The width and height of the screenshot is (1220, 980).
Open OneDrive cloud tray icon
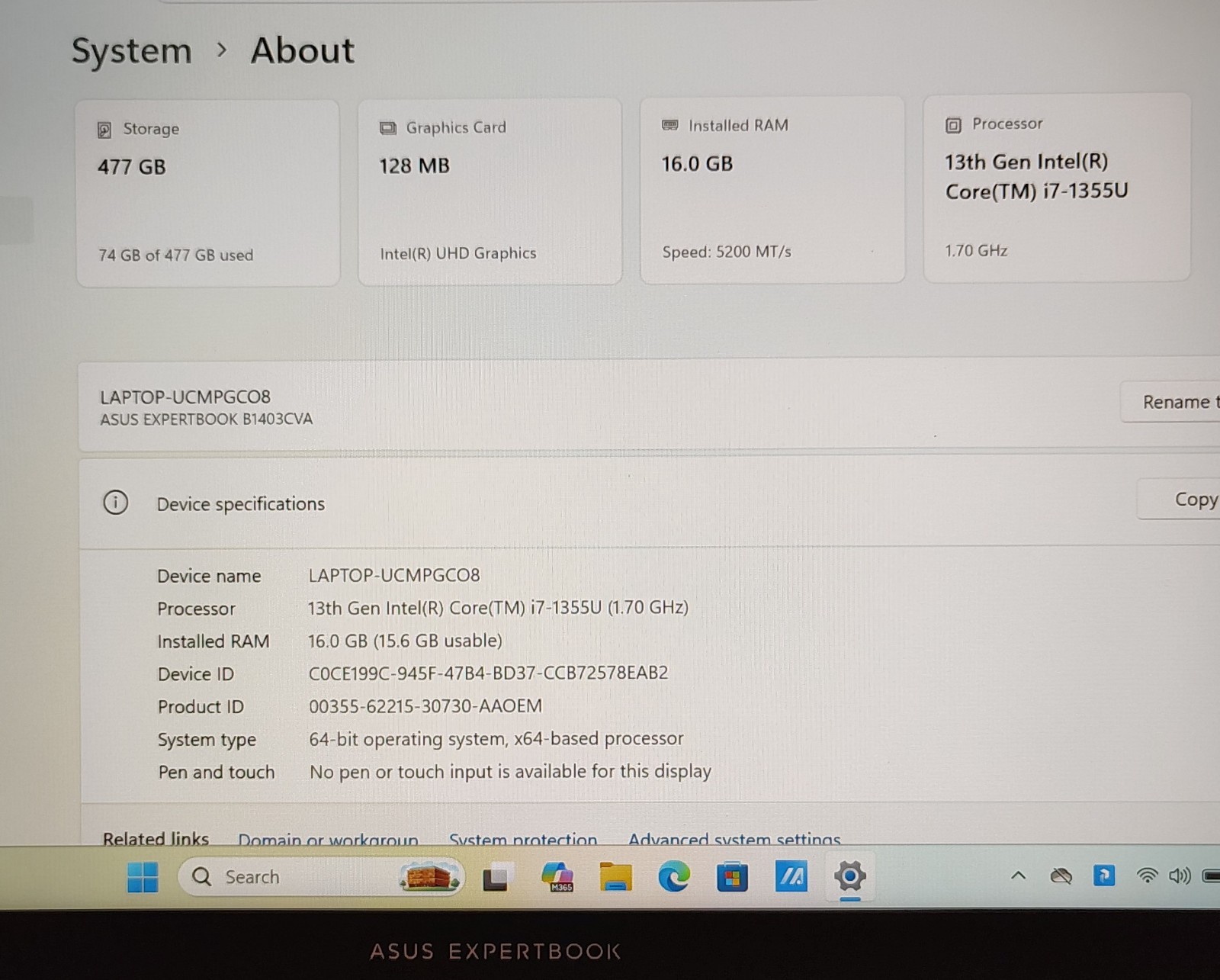tap(1061, 876)
